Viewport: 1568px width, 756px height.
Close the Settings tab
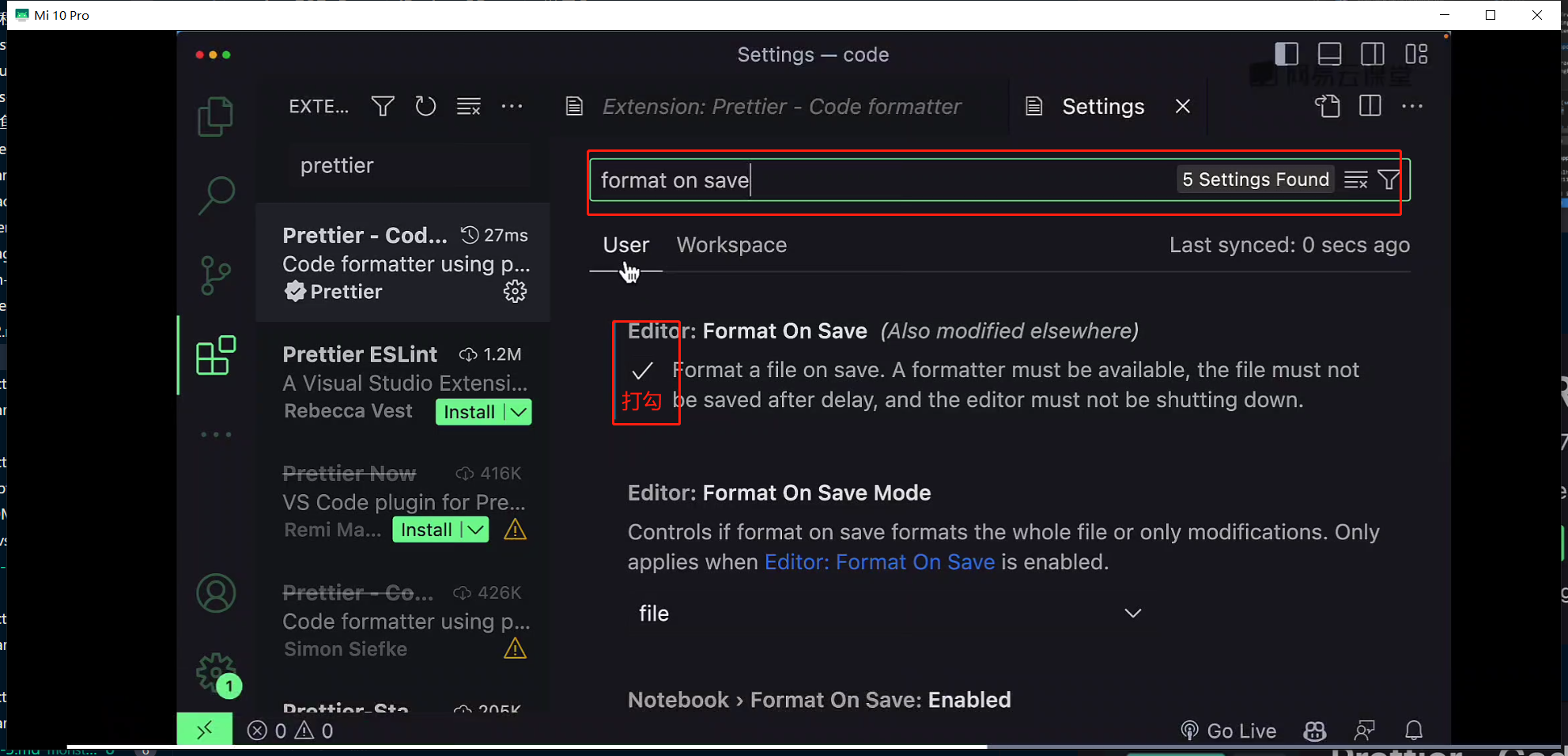[x=1182, y=106]
